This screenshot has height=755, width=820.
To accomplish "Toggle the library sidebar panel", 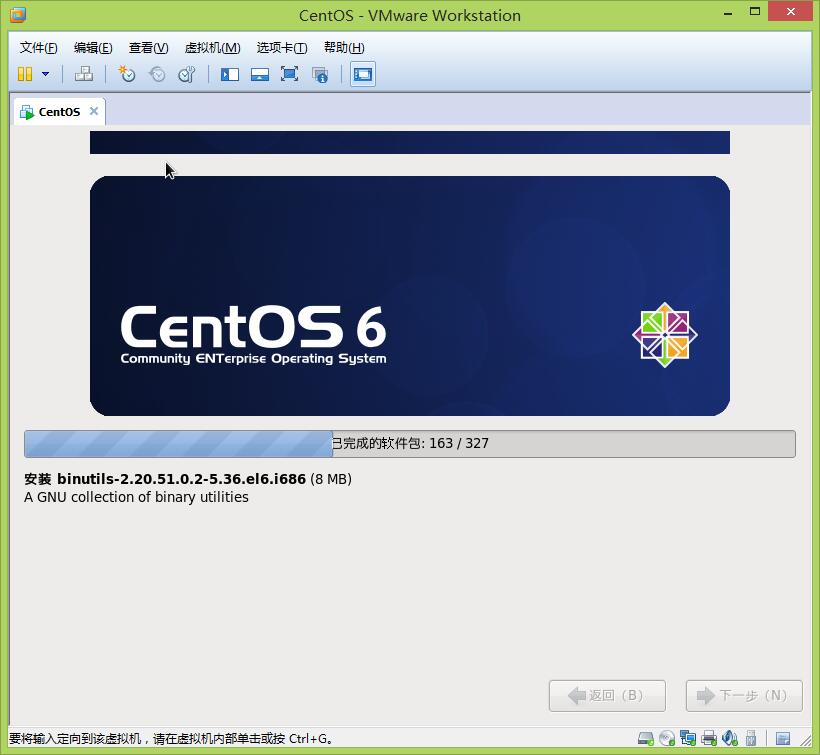I will click(230, 74).
